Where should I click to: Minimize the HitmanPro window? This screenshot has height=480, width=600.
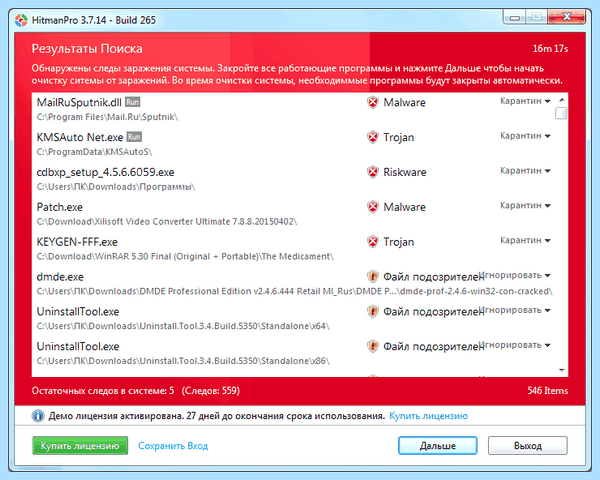point(515,18)
